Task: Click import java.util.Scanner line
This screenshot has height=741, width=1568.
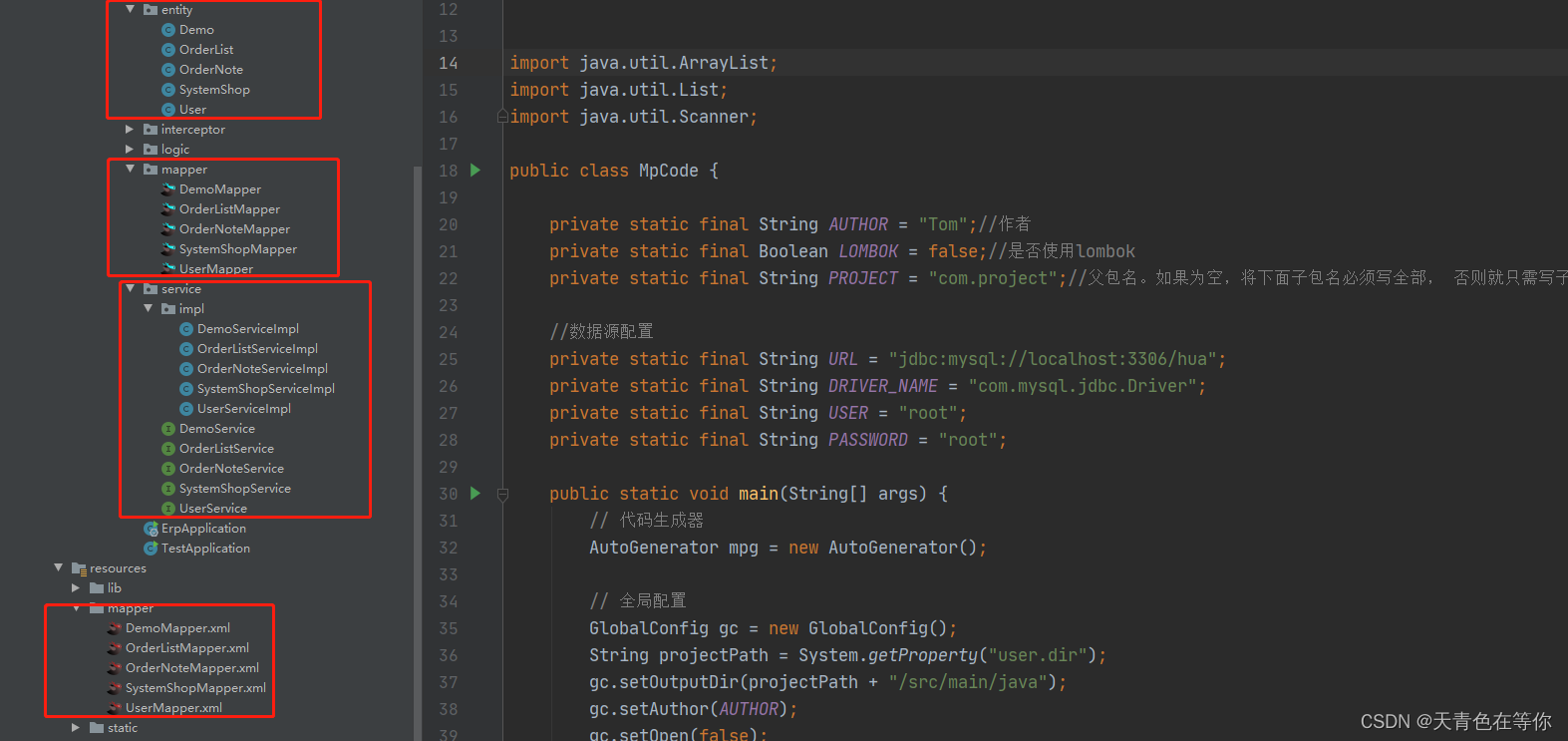Action: [x=634, y=117]
